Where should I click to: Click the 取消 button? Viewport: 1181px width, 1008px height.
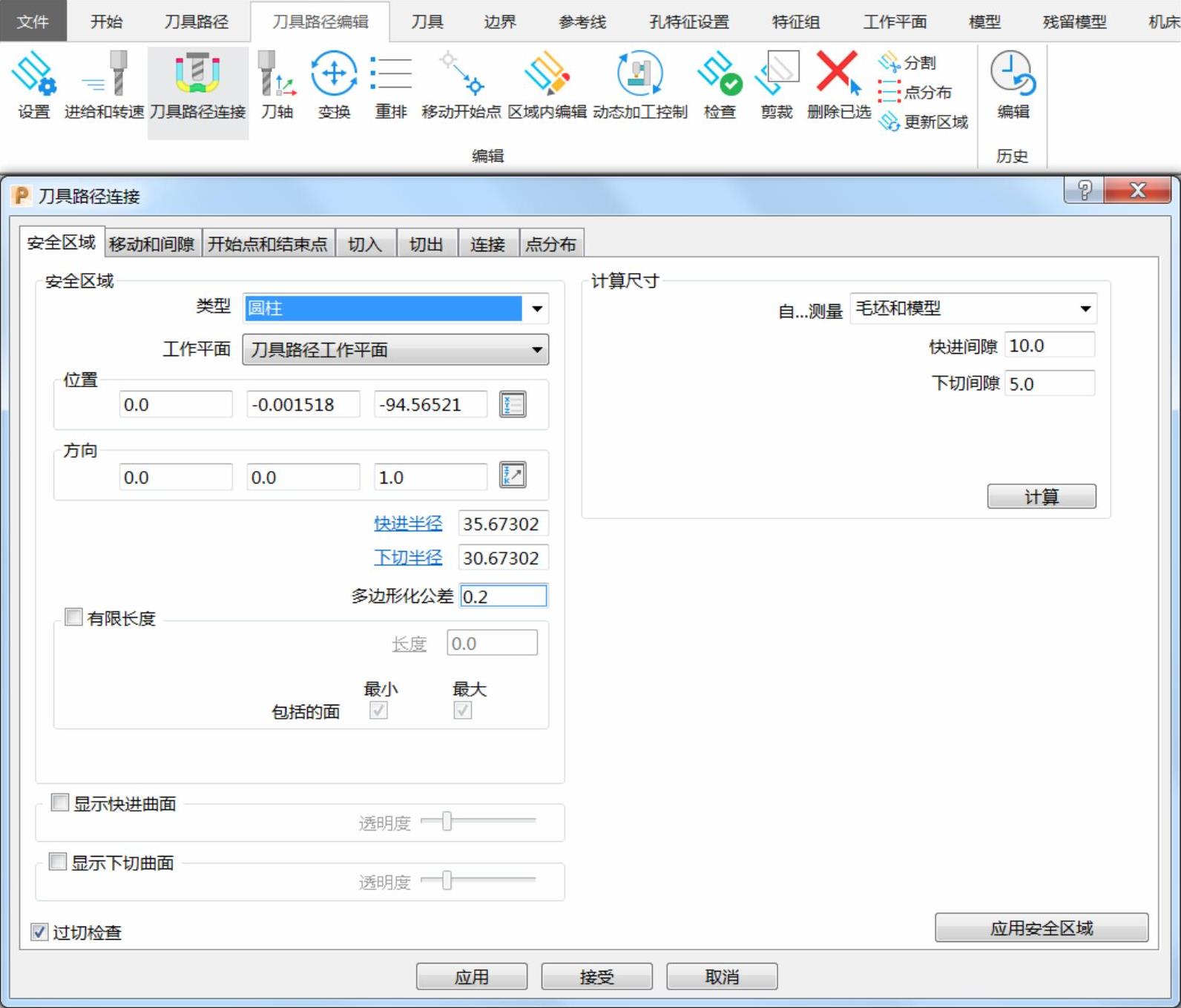point(723,977)
